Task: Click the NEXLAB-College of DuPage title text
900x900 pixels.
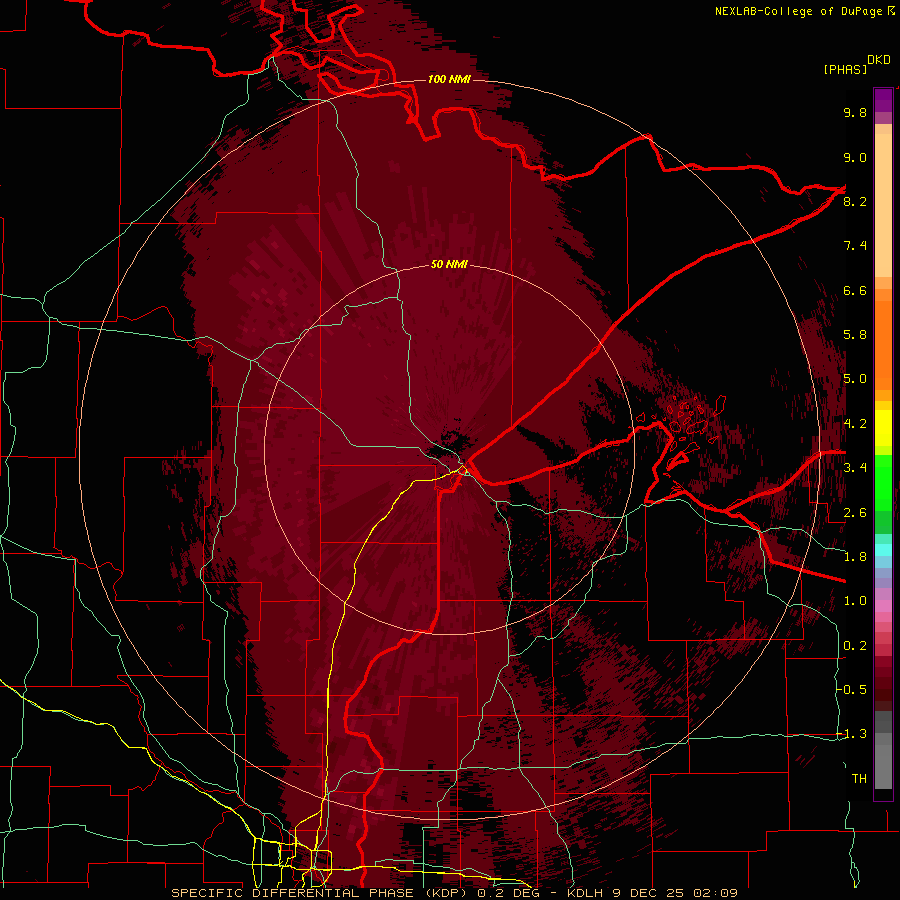Action: [x=798, y=11]
